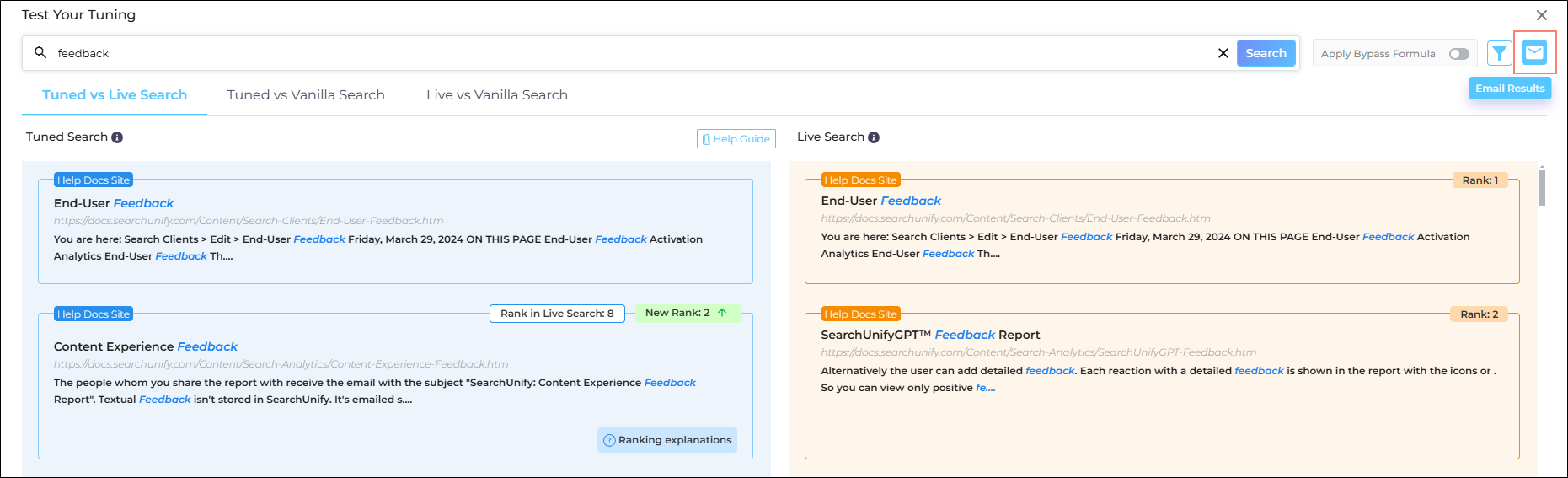1568x478 pixels.
Task: Toggle the Apply Bypass Formula switch
Action: point(1458,54)
